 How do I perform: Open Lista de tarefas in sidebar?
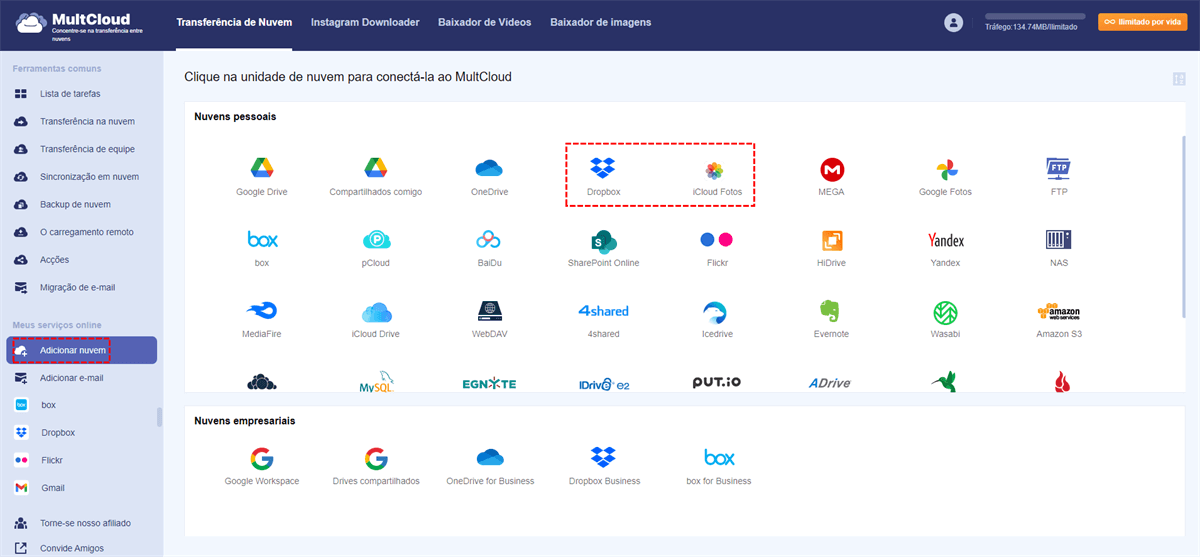[70, 94]
